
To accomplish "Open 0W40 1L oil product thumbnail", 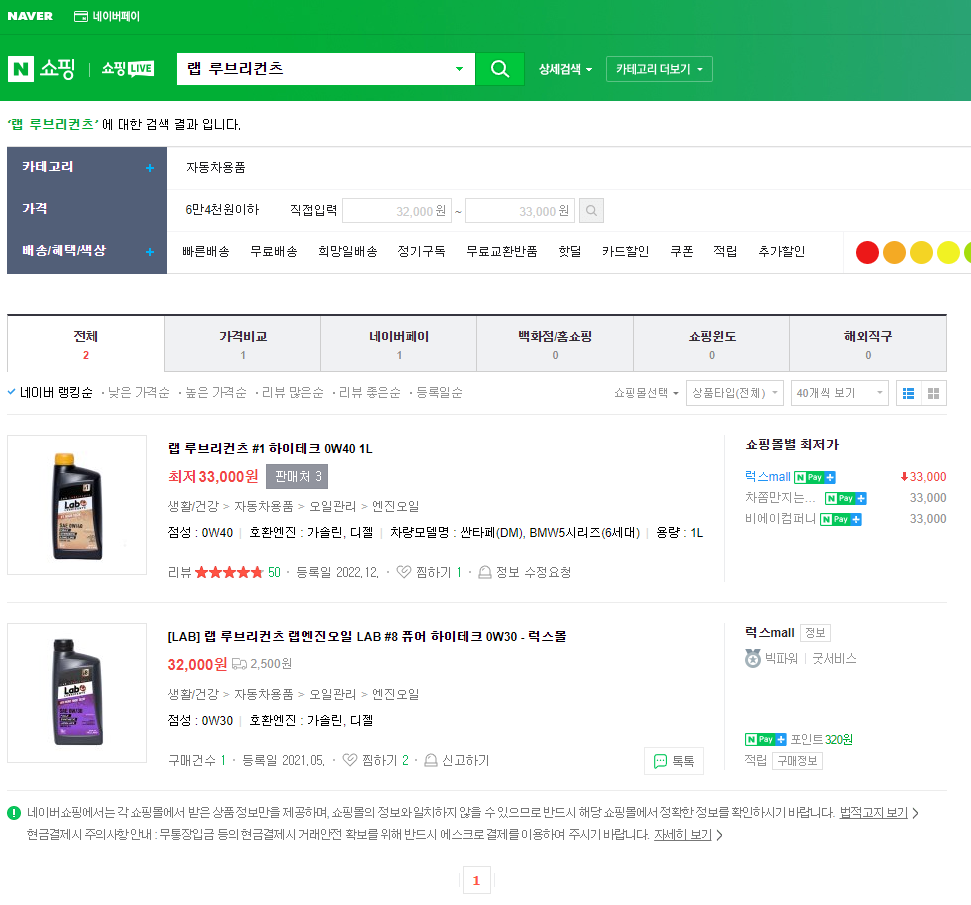I will click(77, 505).
